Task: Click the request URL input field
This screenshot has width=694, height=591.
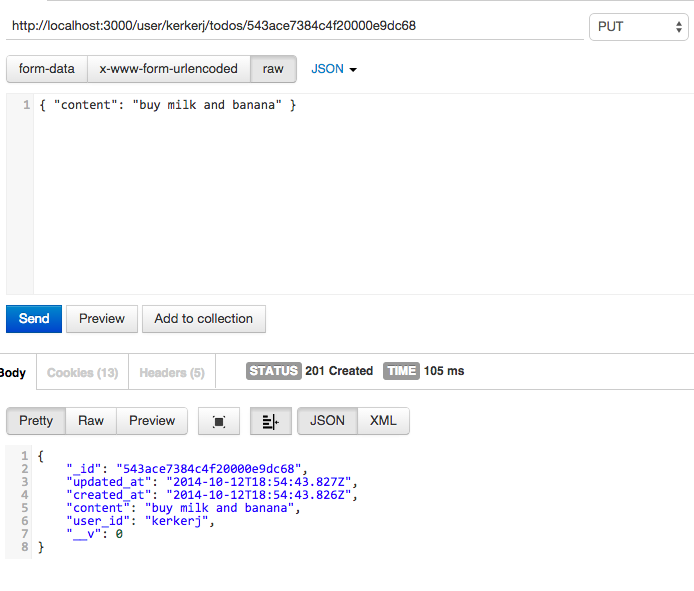Action: pos(295,26)
